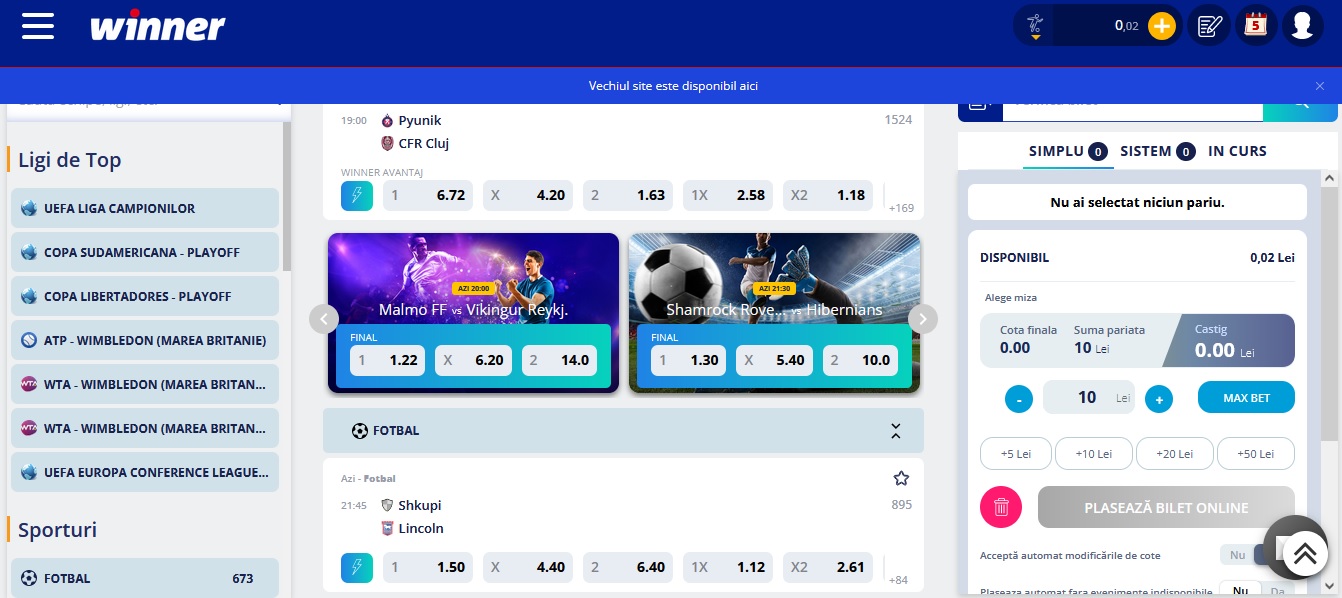
Task: Favorite the Shkupi vs Lincoln match star
Action: [x=901, y=478]
